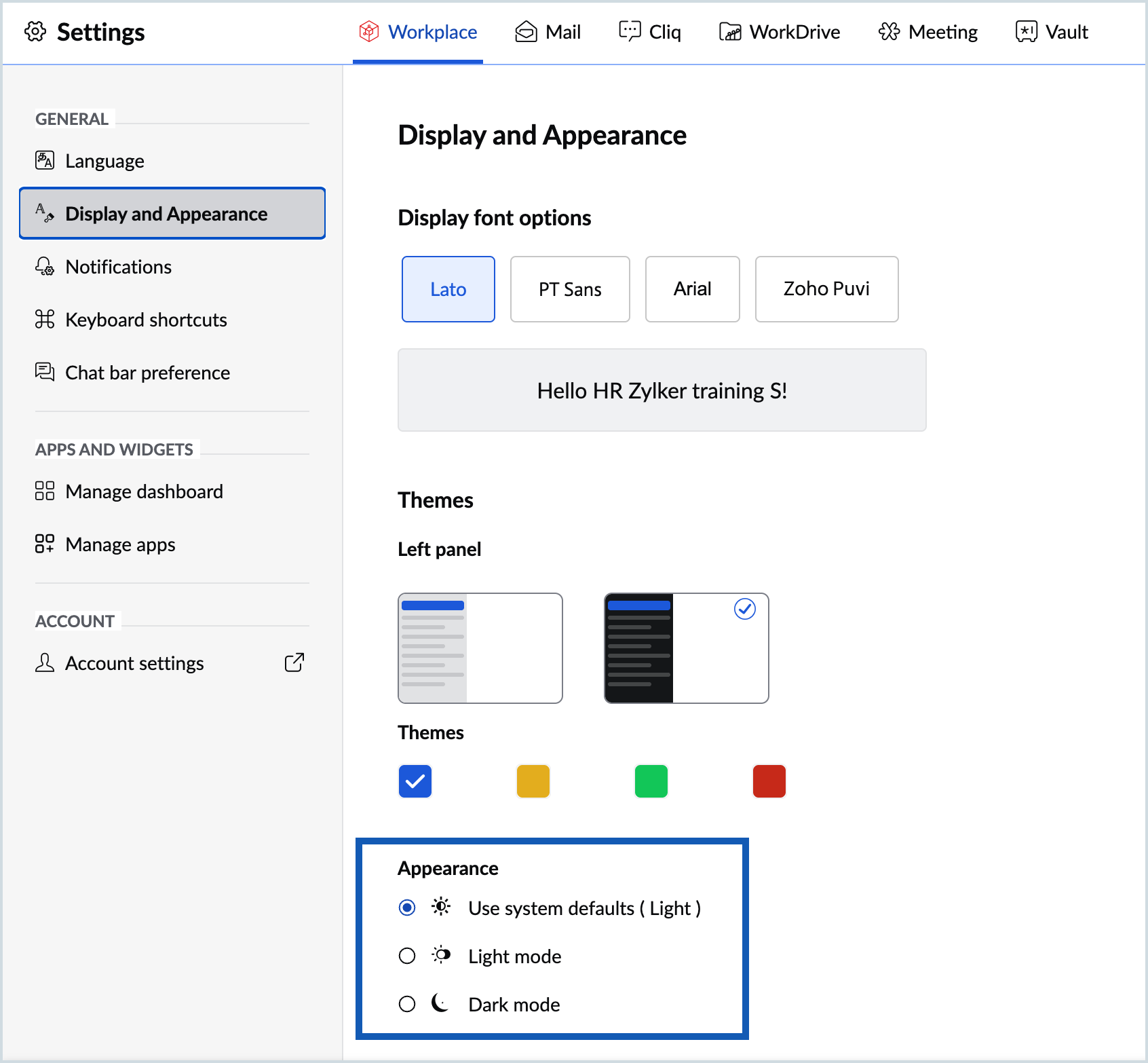This screenshot has height=1063, width=1148.
Task: Select the light left panel thumbnail
Action: (480, 648)
